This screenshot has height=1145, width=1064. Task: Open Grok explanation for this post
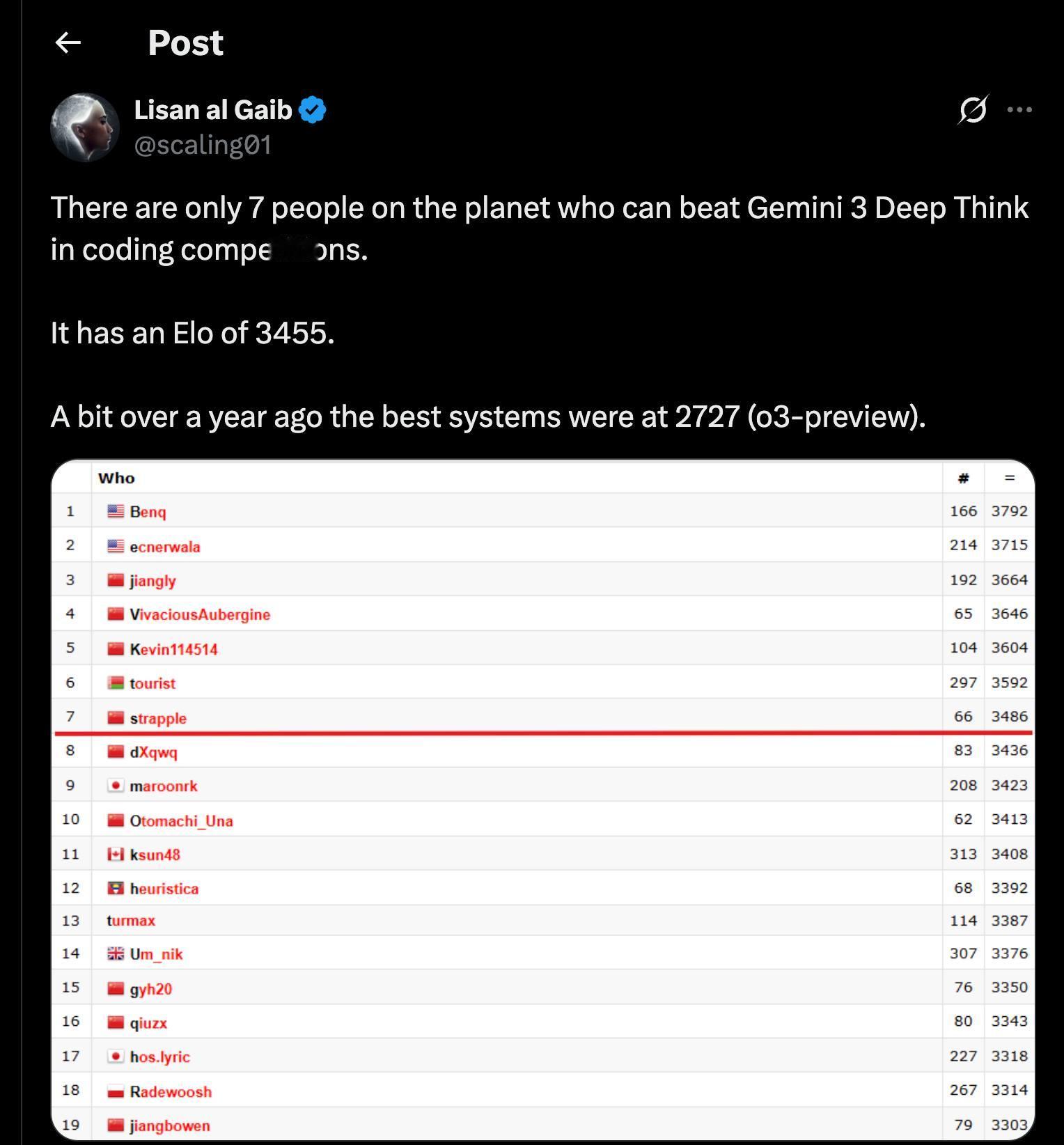[x=971, y=110]
